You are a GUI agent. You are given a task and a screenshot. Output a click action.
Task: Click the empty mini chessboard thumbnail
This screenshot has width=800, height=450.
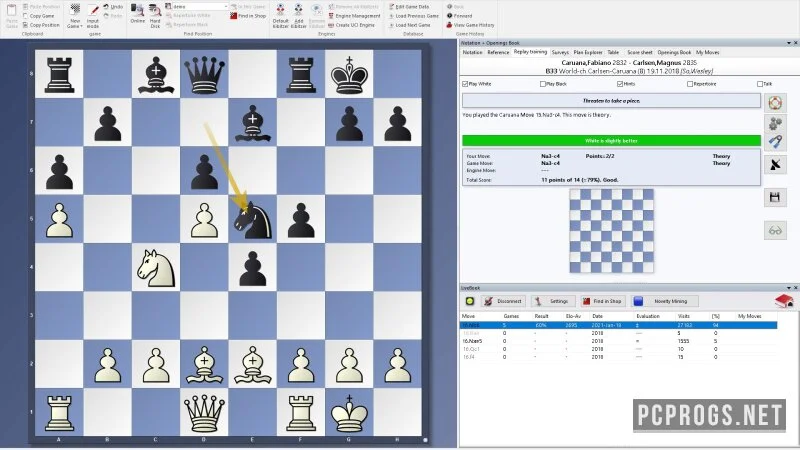point(611,231)
